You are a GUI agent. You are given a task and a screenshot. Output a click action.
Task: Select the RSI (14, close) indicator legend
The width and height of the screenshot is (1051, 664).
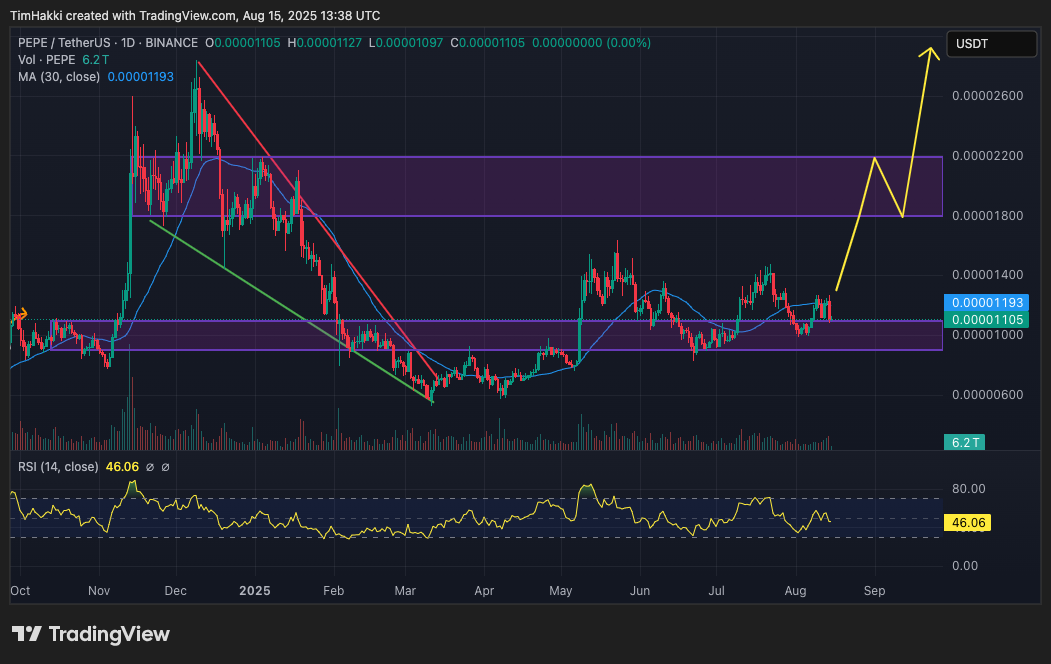pyautogui.click(x=58, y=467)
